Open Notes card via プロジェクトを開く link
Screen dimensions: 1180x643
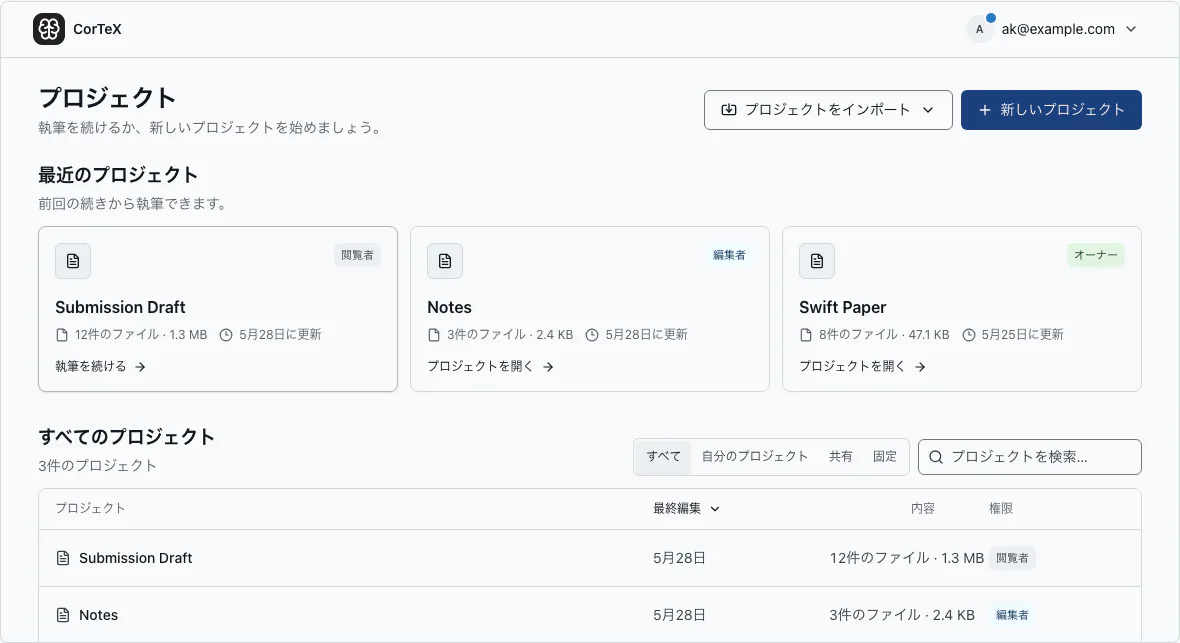point(490,367)
